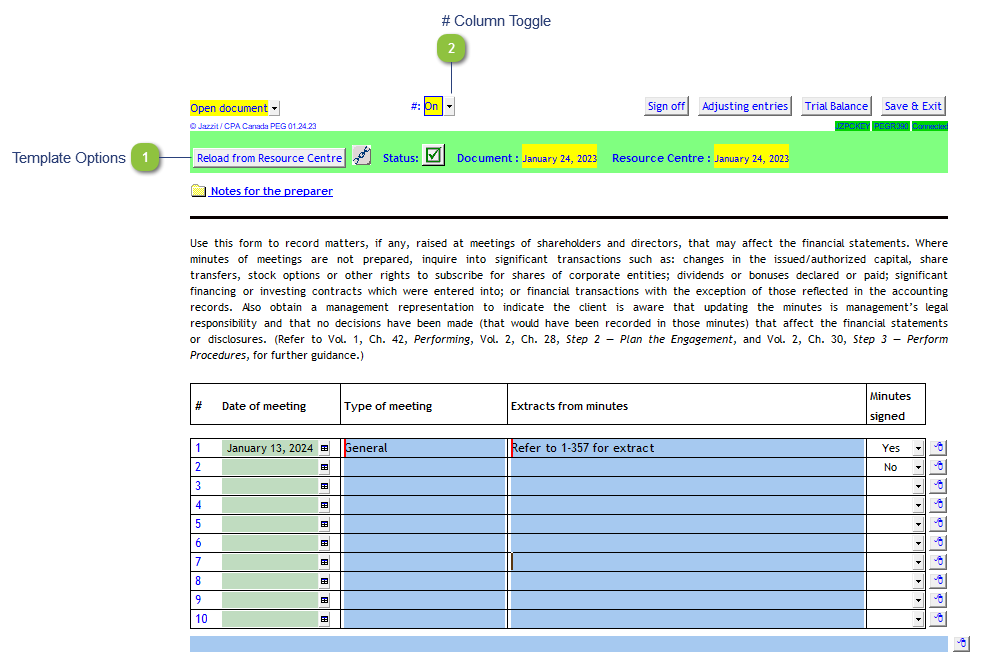This screenshot has width=982, height=662.
Task: Click the mouse options icon for row 10
Action: (938, 619)
